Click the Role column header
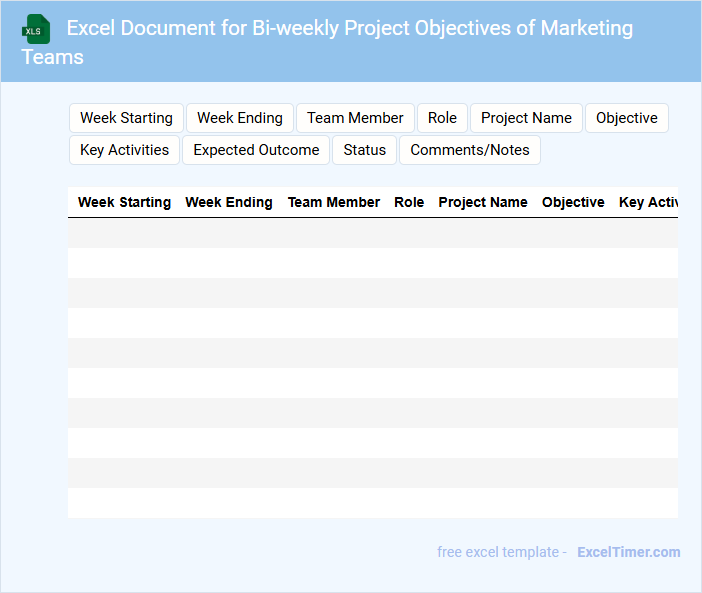 coord(409,202)
